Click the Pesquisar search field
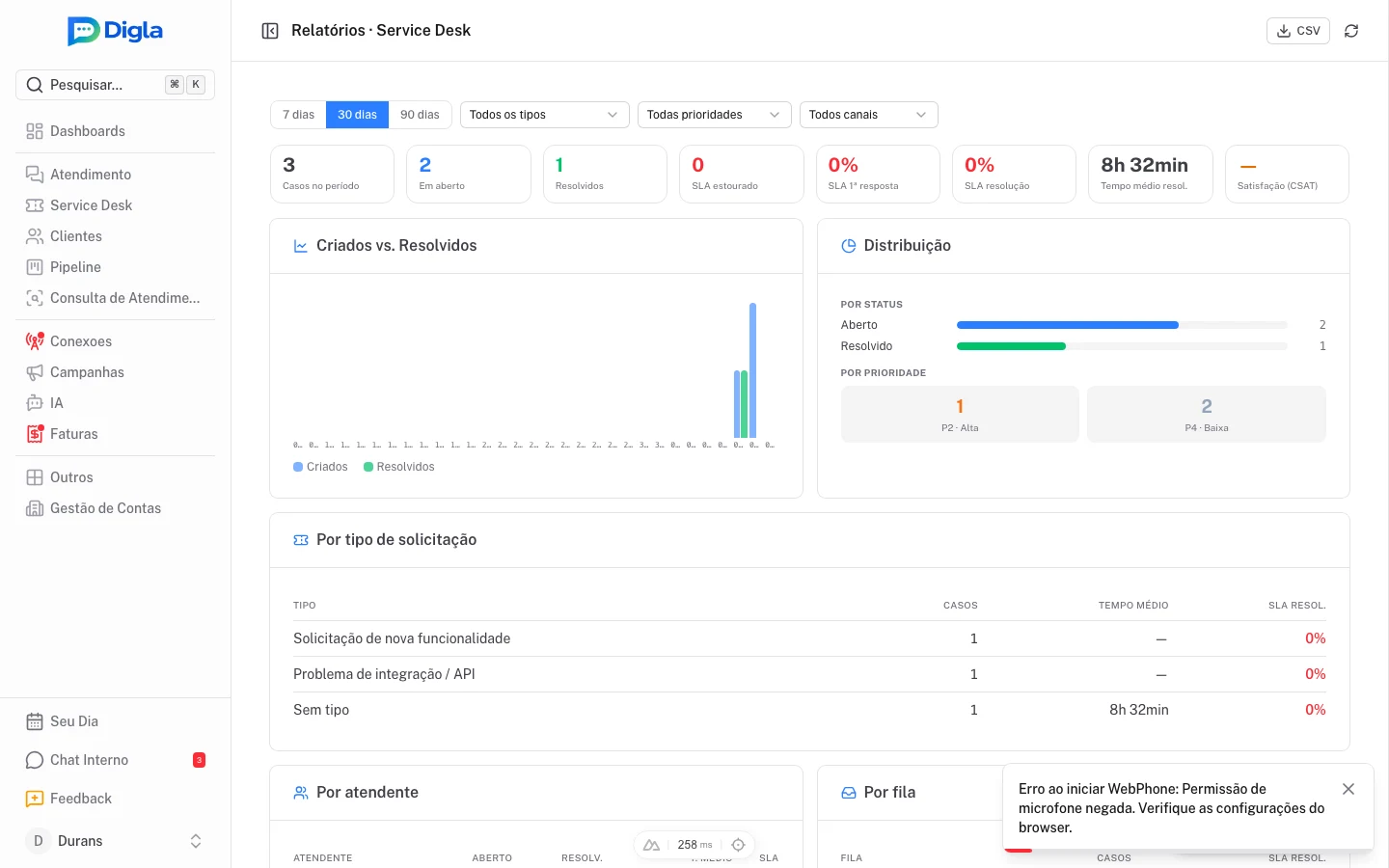 pyautogui.click(x=115, y=85)
